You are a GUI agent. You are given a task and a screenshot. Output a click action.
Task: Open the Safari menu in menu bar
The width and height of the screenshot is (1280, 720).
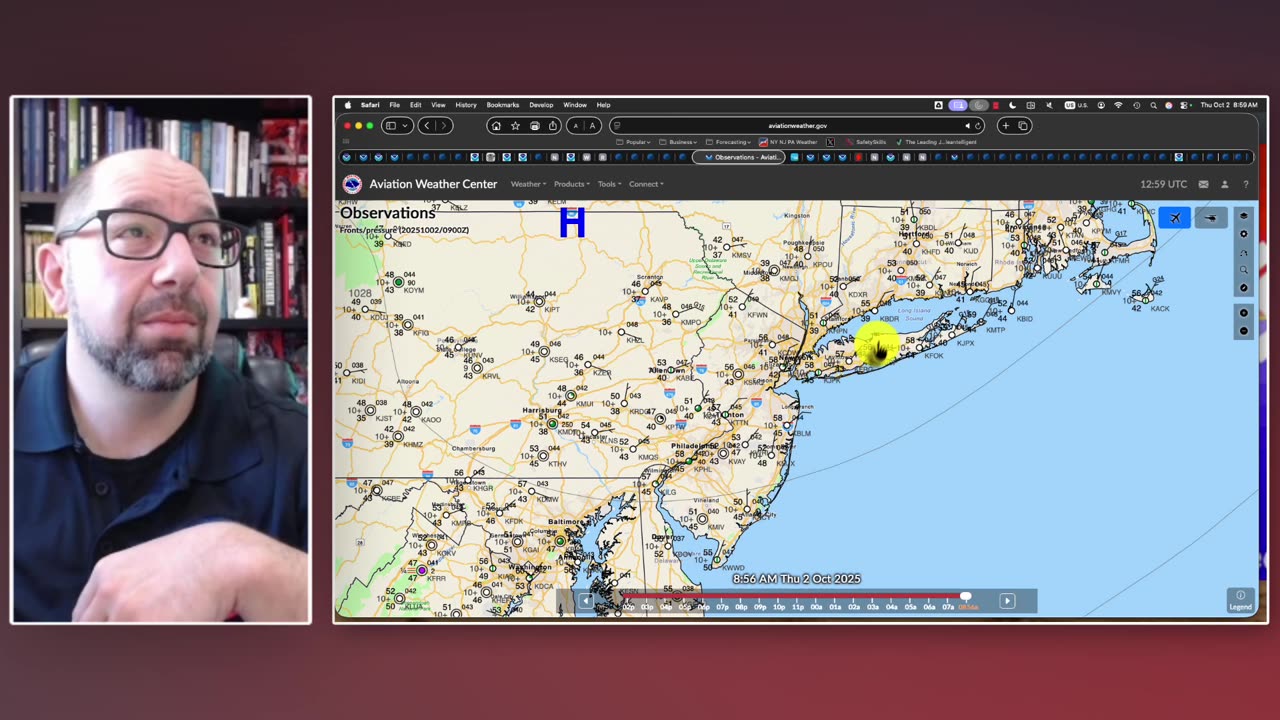(370, 105)
